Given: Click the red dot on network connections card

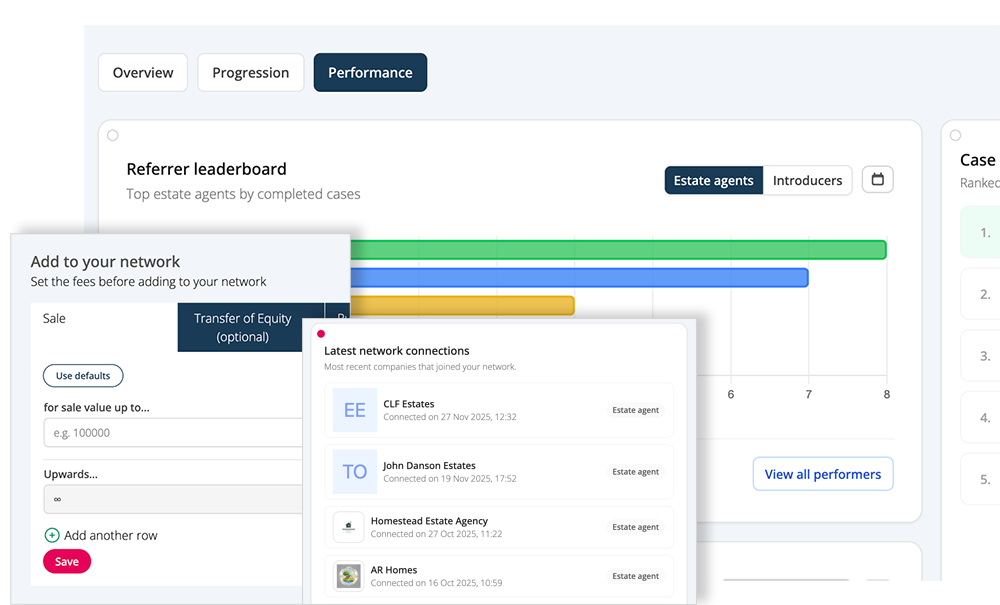Looking at the screenshot, I should pyautogui.click(x=320, y=334).
